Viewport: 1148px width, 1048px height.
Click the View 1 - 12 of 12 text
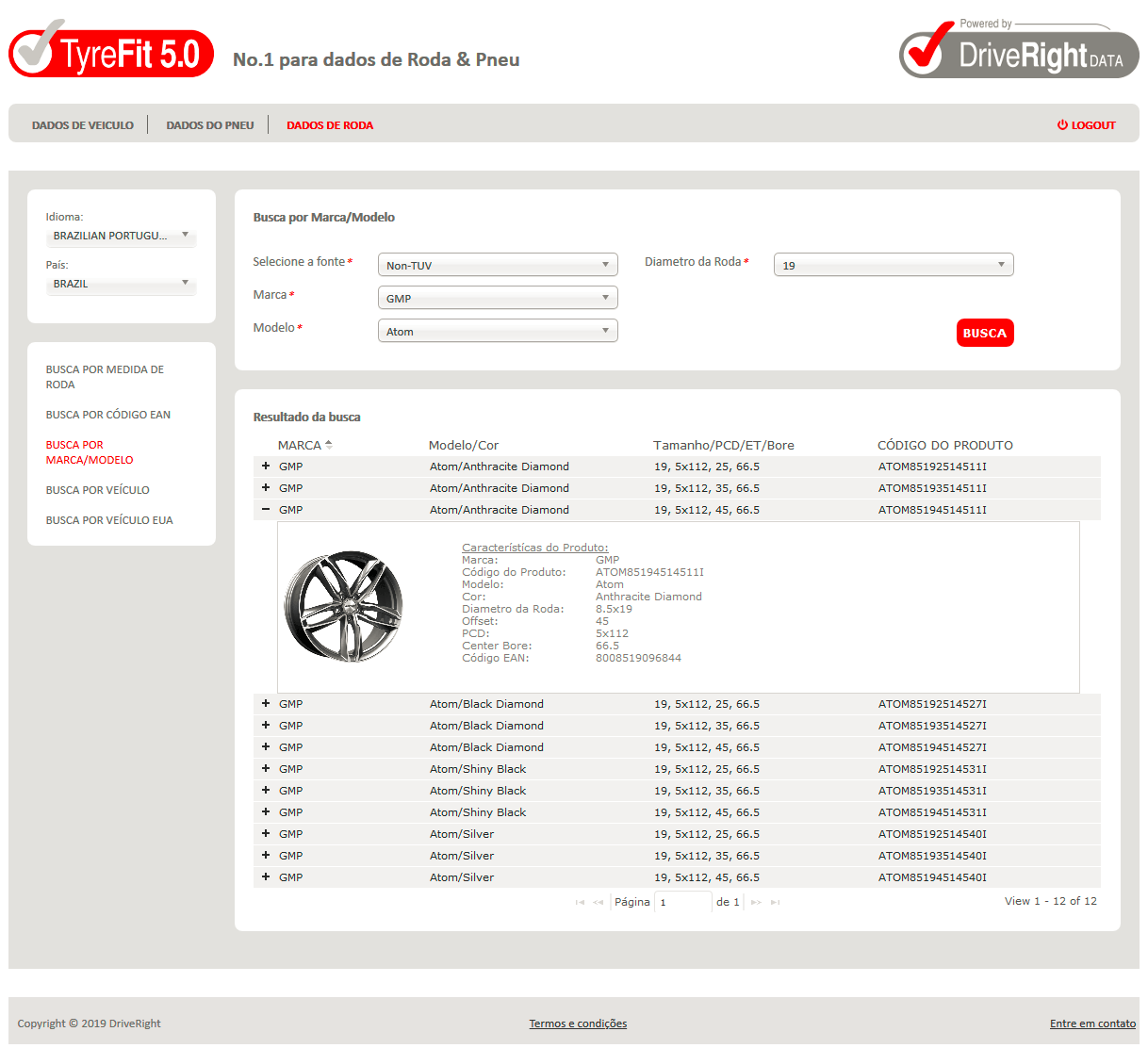[x=1051, y=901]
